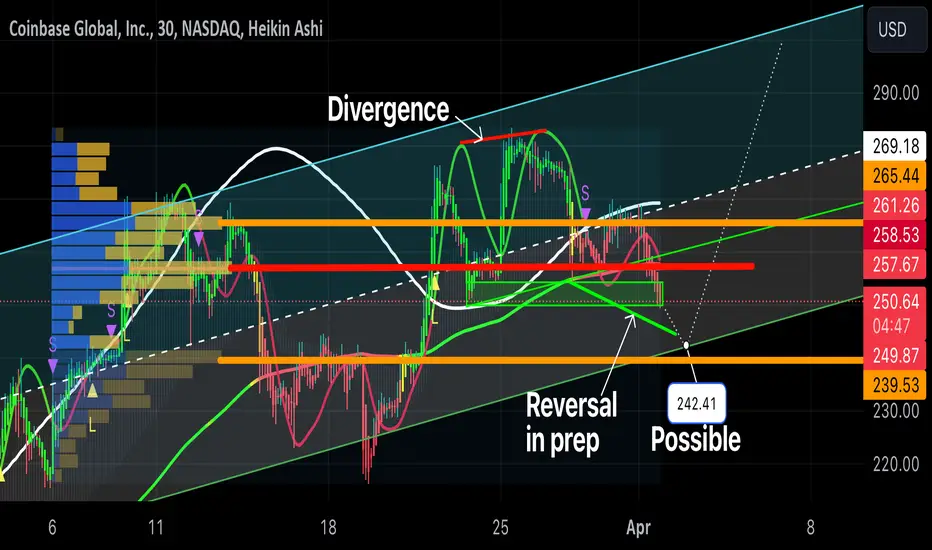
Task: Click the 8 date axis label
Action: point(810,527)
